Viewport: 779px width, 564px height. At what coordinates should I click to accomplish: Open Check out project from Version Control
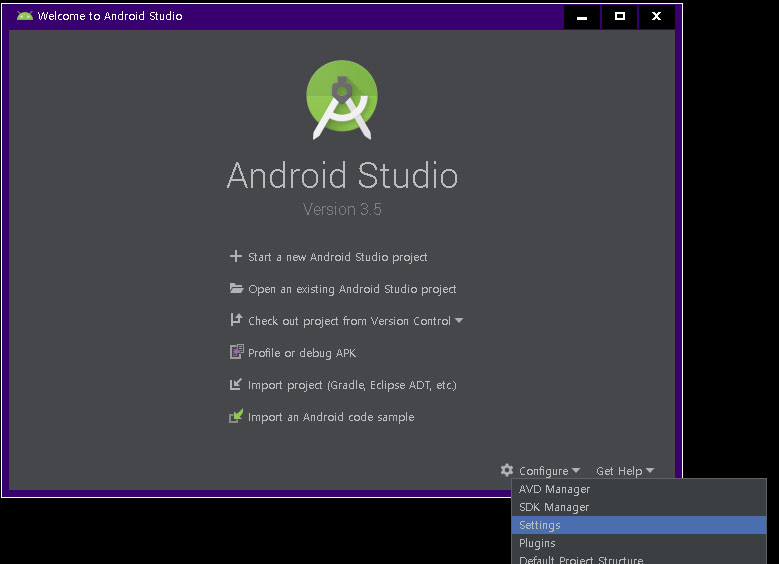pos(349,321)
